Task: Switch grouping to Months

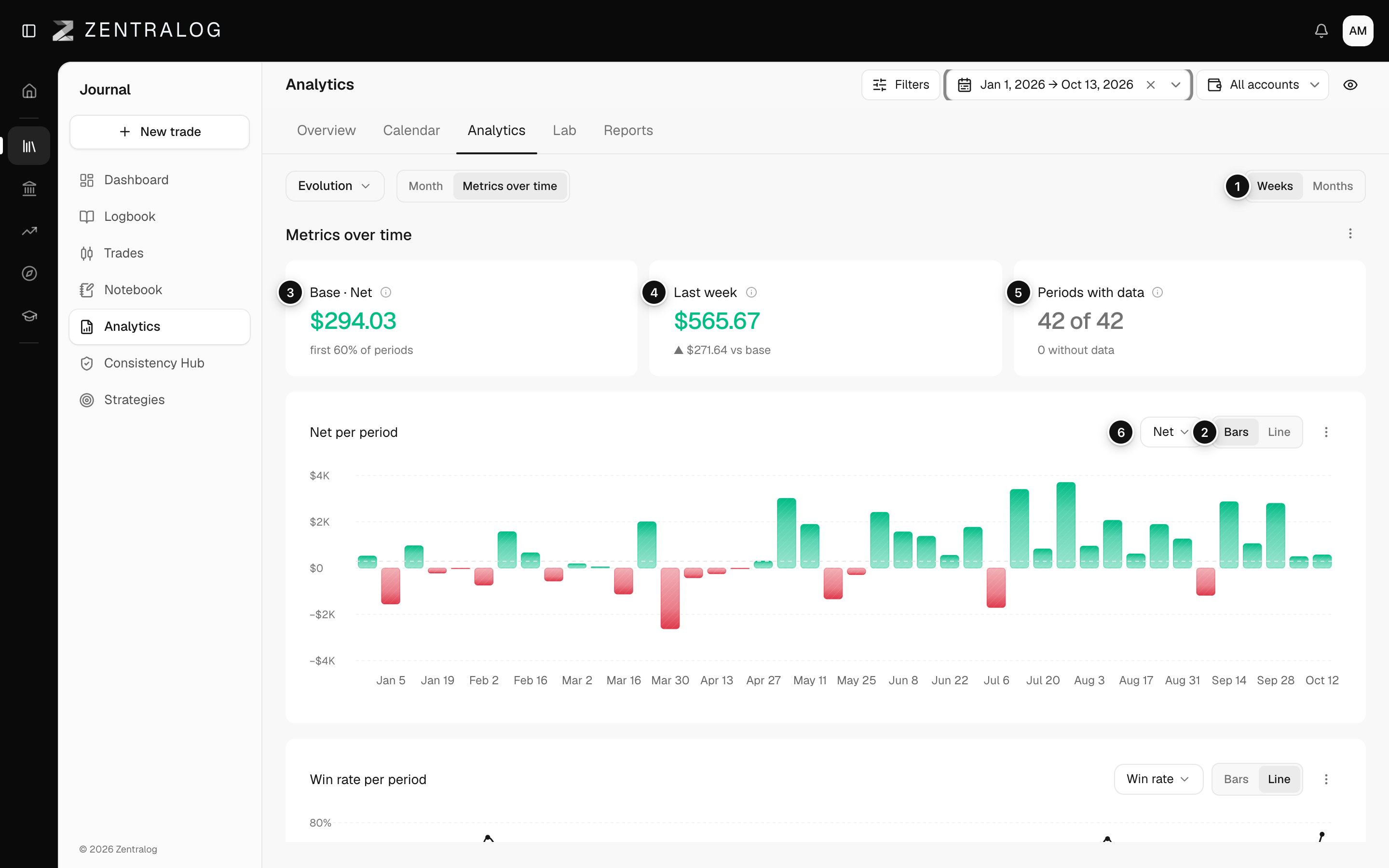Action: tap(1333, 186)
